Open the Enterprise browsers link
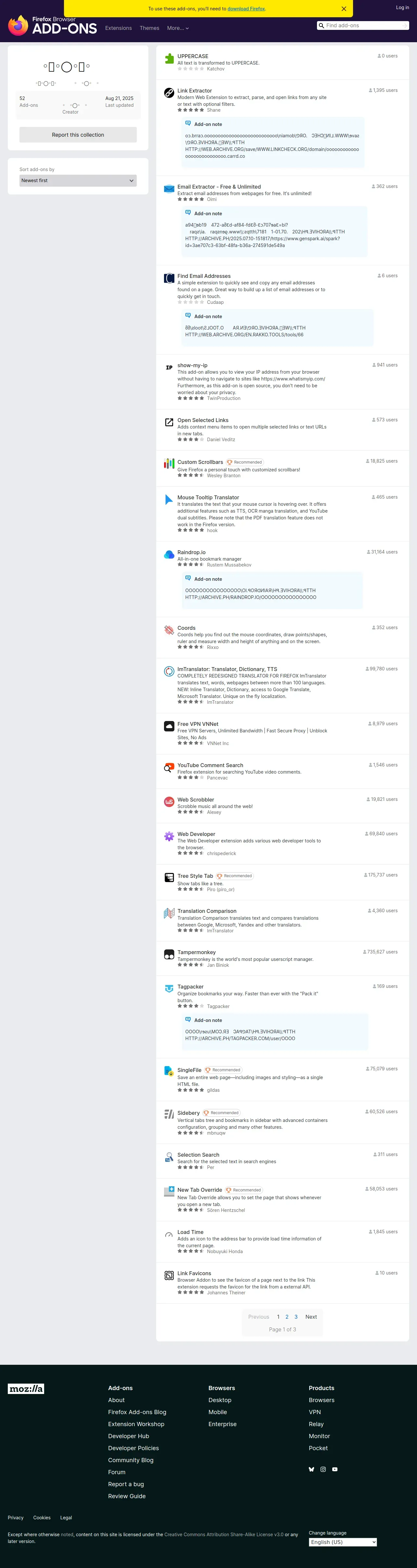This screenshot has width=417, height=1568. coord(222,1425)
